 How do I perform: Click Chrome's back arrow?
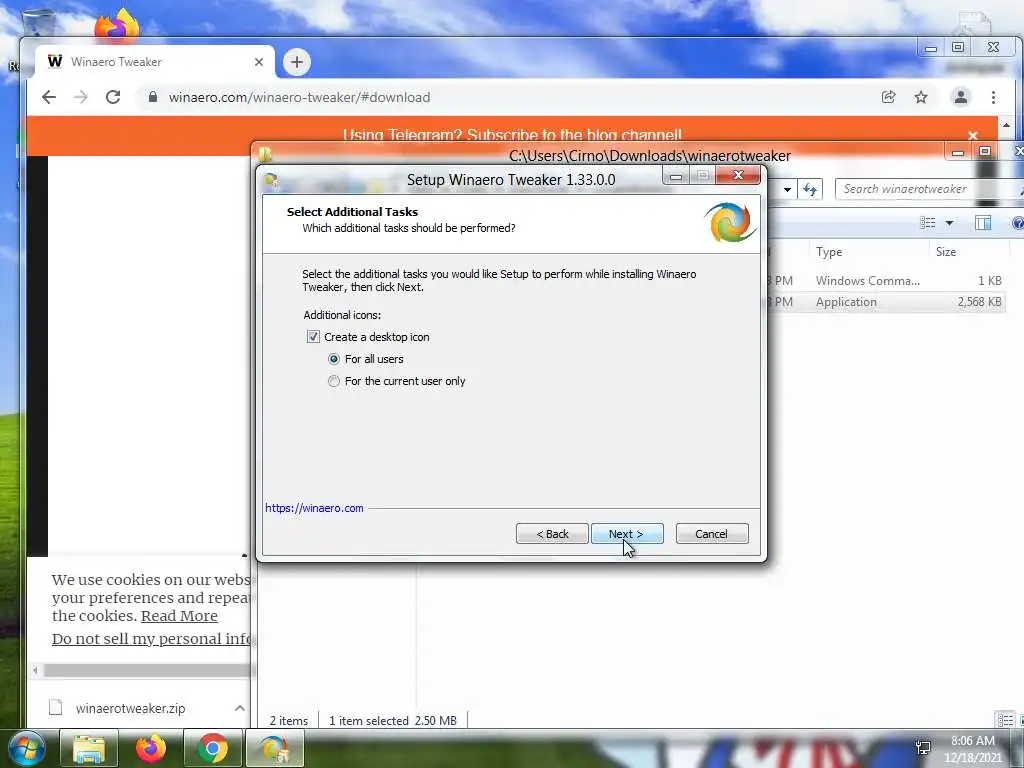click(x=49, y=97)
